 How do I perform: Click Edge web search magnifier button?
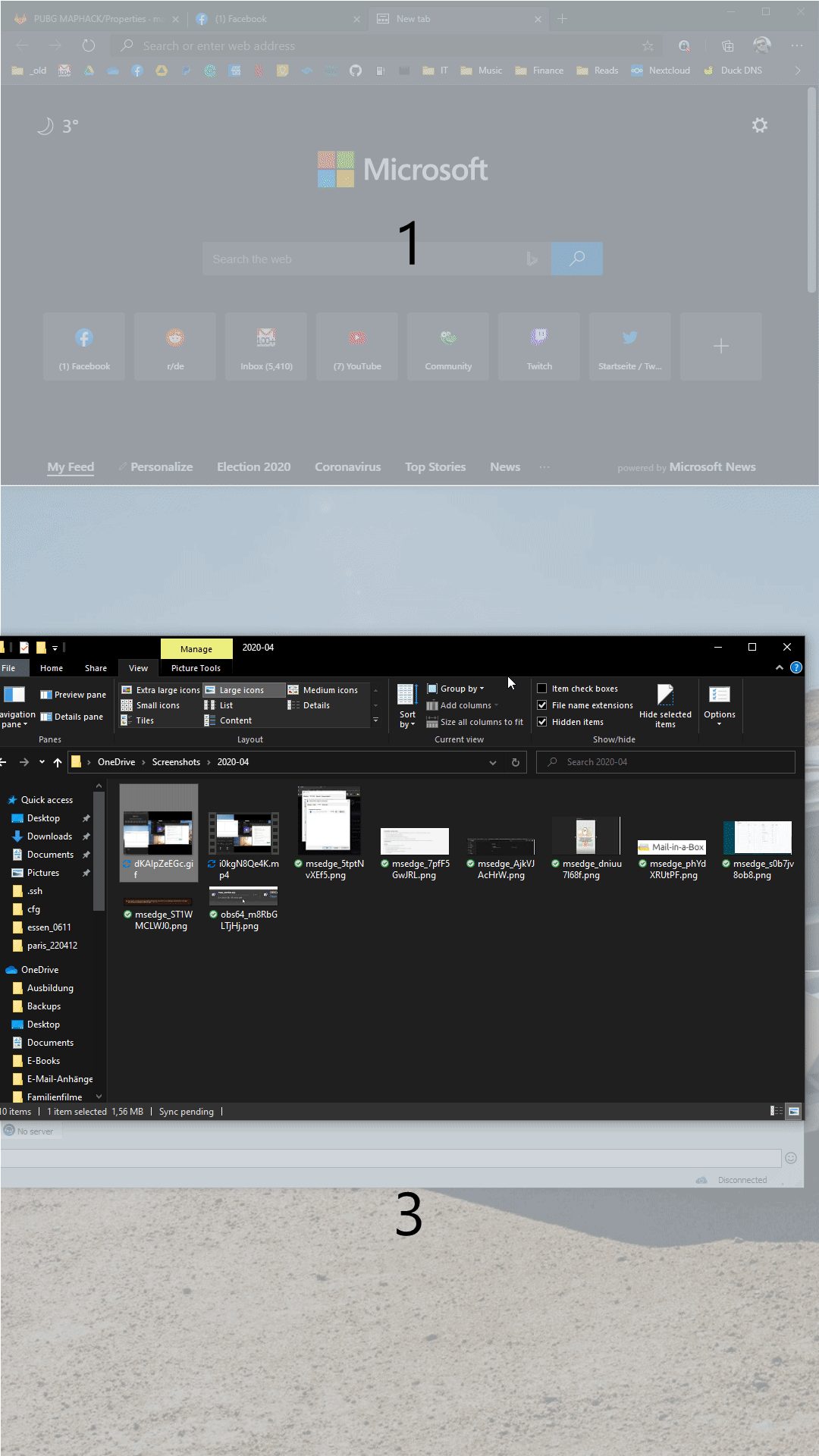pyautogui.click(x=577, y=259)
